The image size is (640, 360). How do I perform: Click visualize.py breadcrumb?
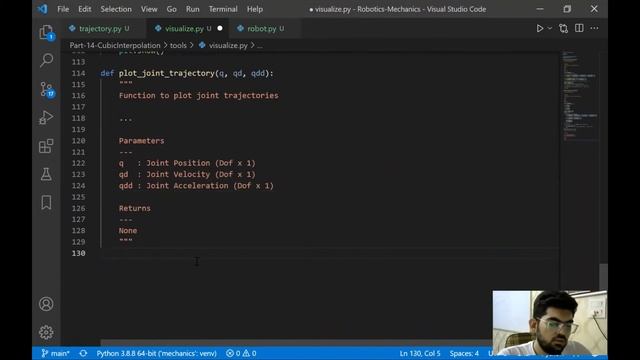pos(228,45)
